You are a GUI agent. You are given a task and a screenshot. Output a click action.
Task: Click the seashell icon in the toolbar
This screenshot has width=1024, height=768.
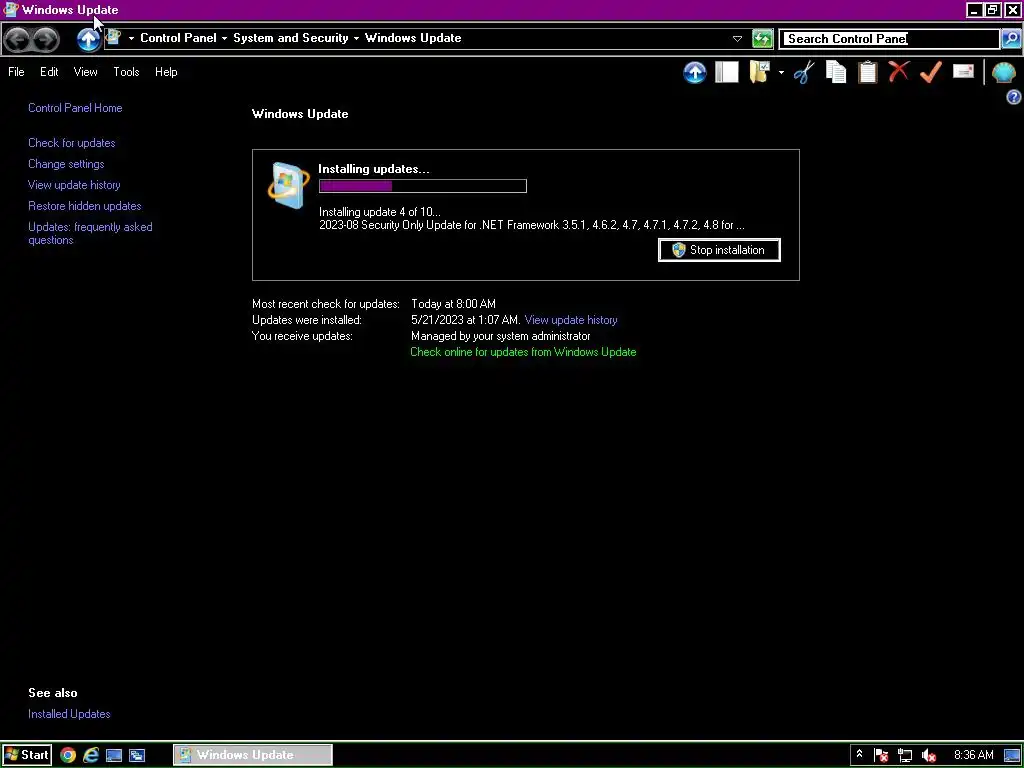[x=1004, y=72]
